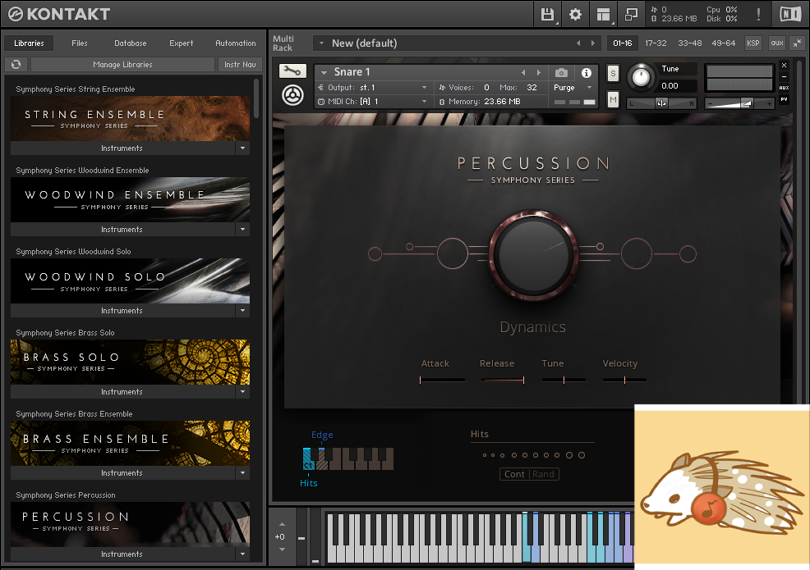The height and width of the screenshot is (570, 810).
Task: Click the exclamation panic button
Action: pos(758,14)
